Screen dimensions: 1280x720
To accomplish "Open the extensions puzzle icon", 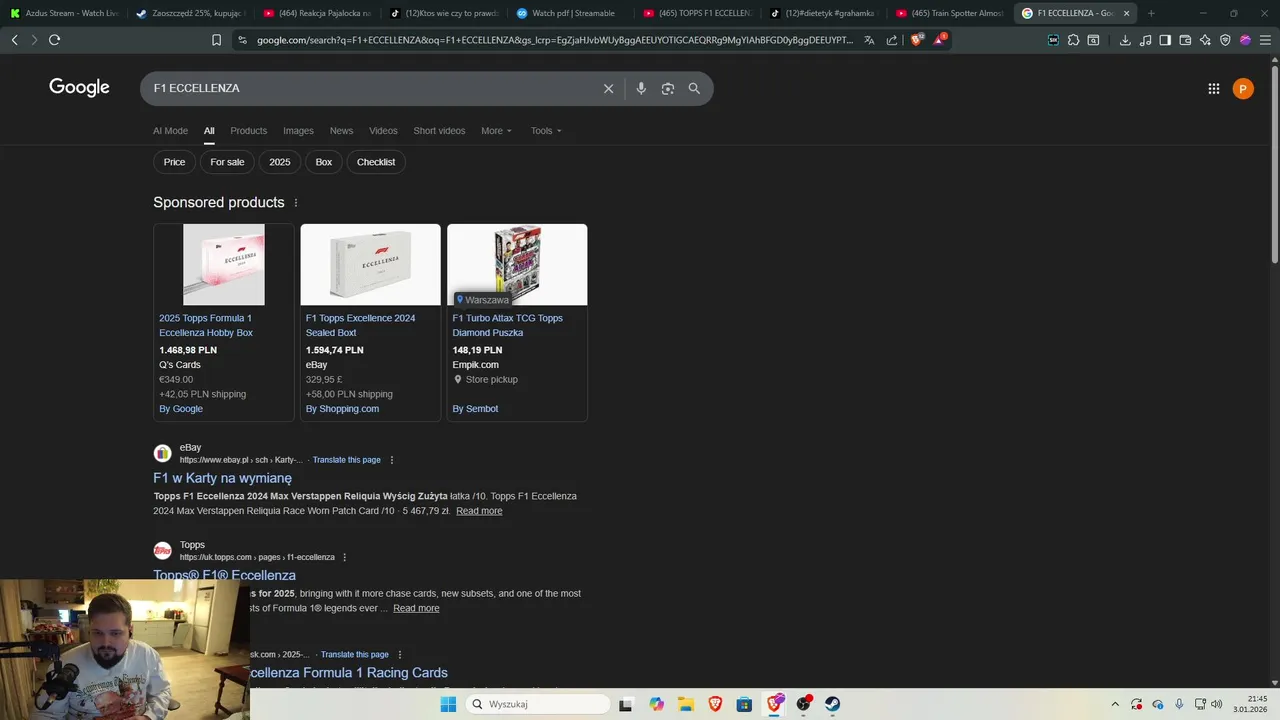I will [x=1073, y=40].
